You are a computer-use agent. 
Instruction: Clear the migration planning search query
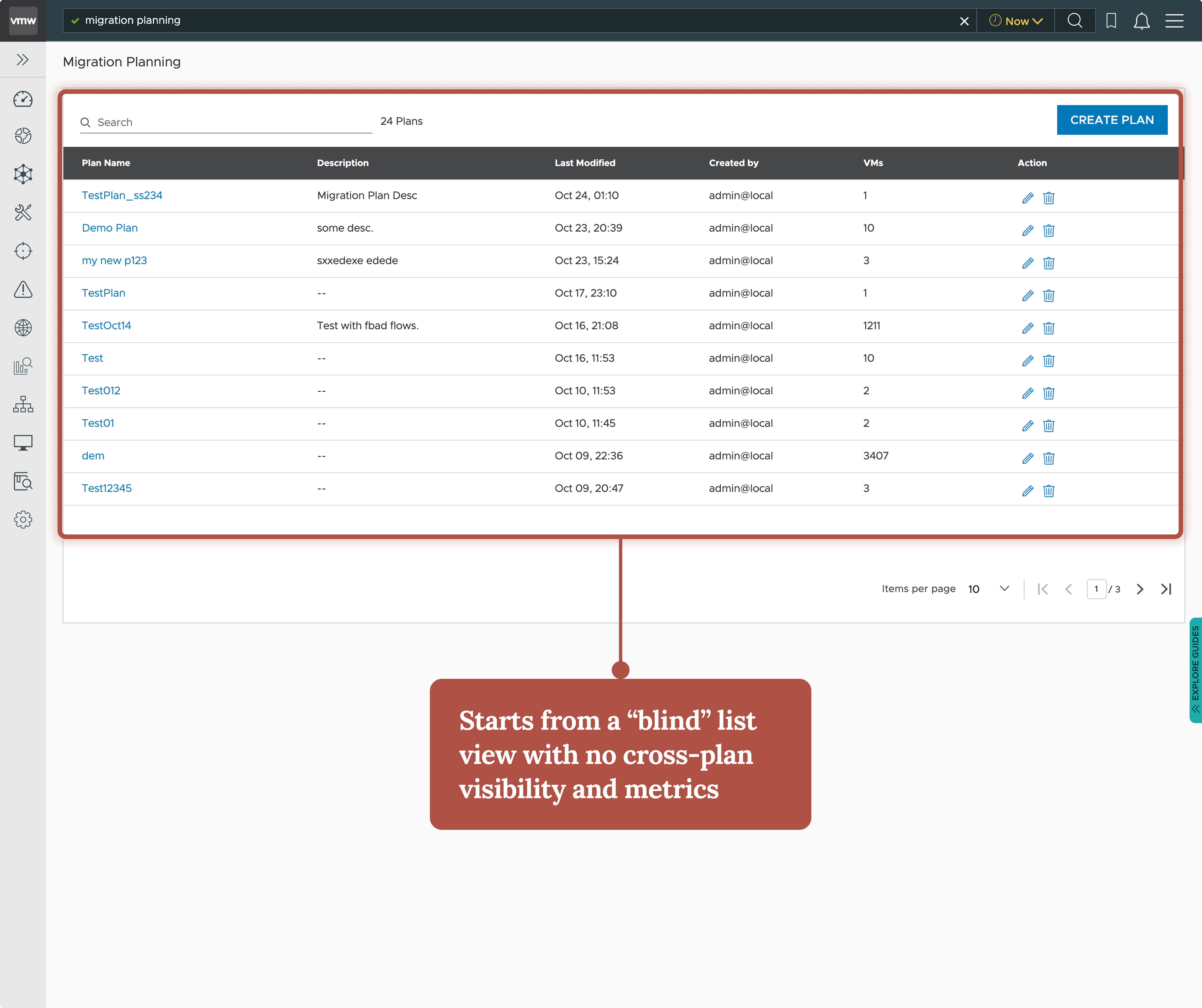[965, 21]
